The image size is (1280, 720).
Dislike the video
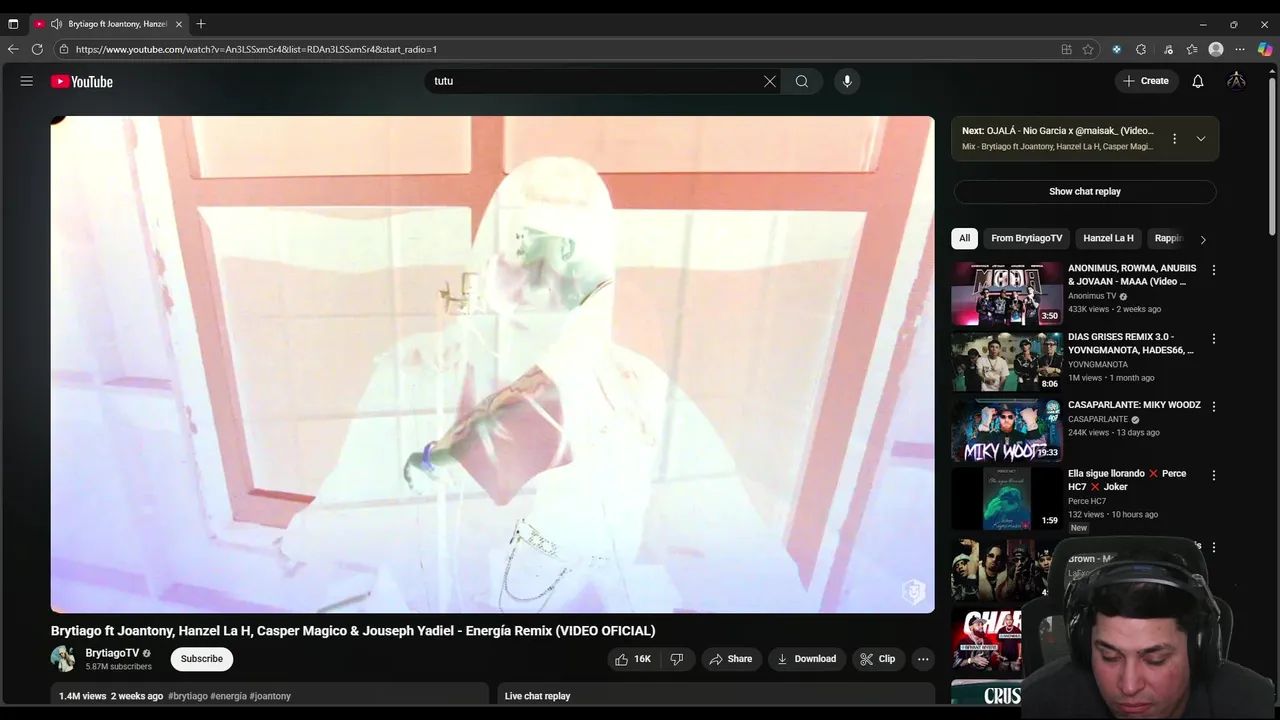click(x=677, y=659)
